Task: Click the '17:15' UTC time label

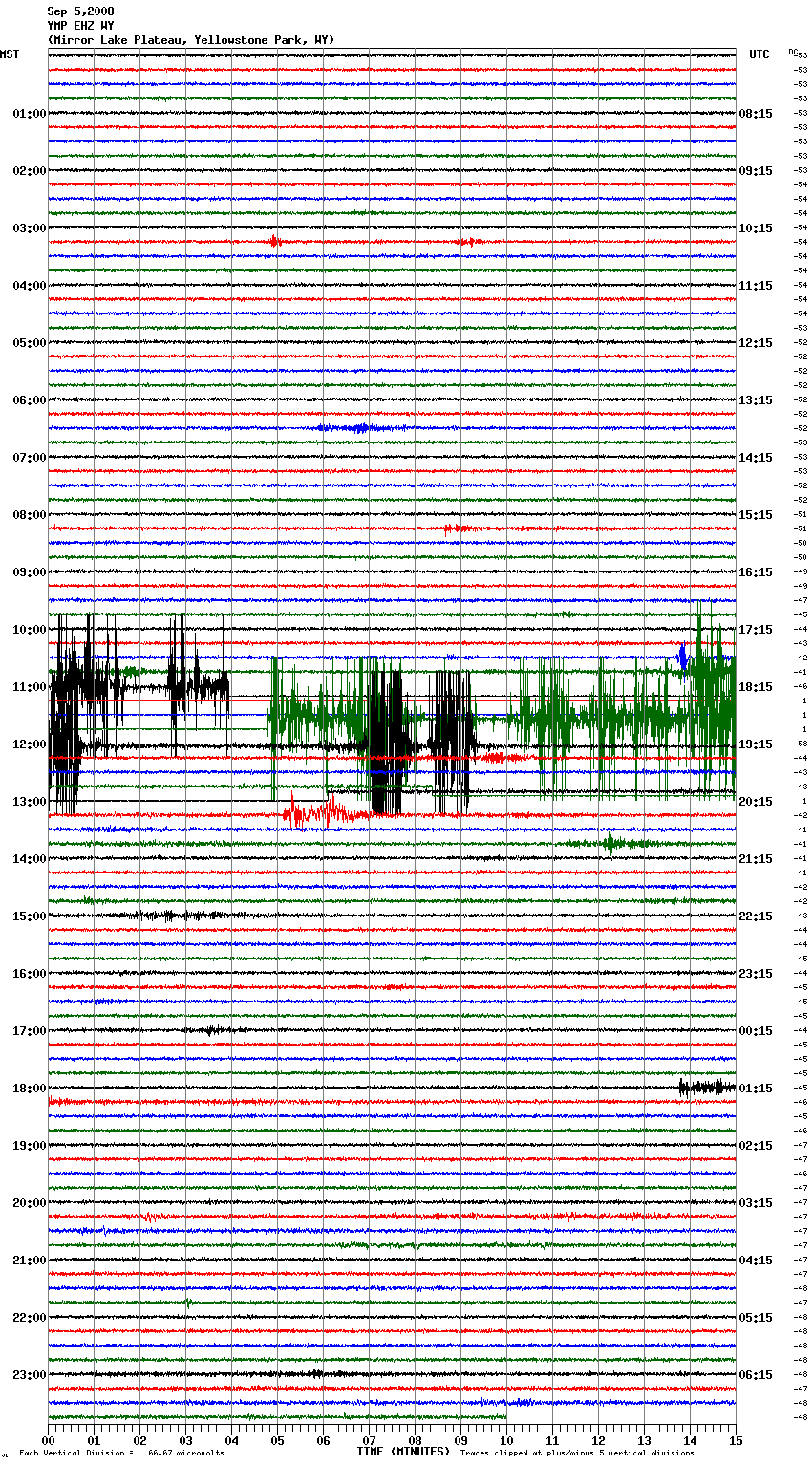Action: (x=756, y=630)
